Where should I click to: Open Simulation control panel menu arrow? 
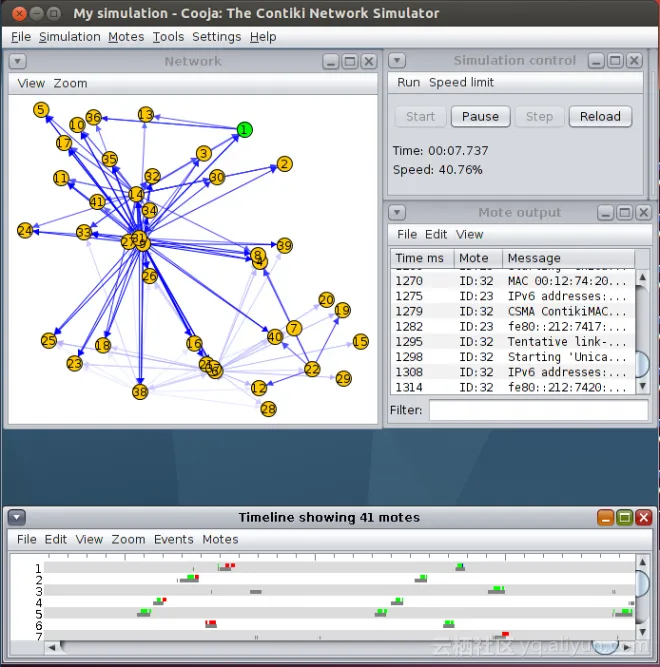coord(397,61)
